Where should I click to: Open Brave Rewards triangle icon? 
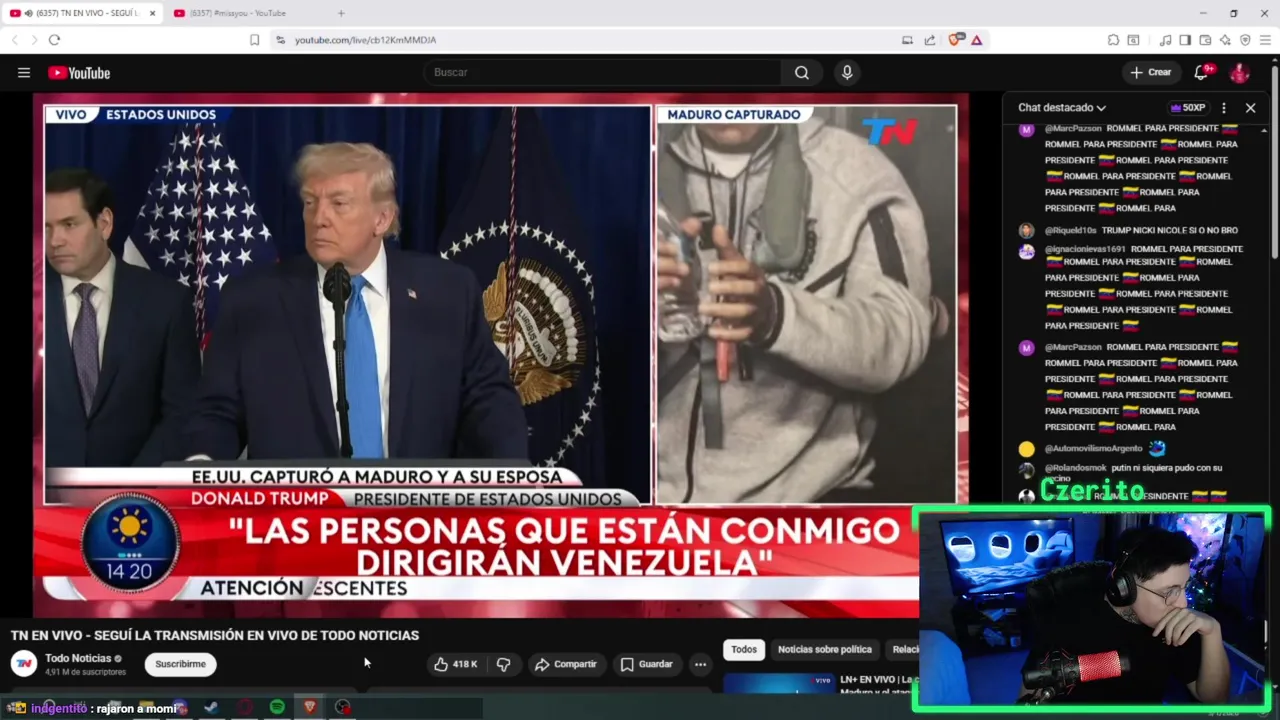[x=977, y=40]
